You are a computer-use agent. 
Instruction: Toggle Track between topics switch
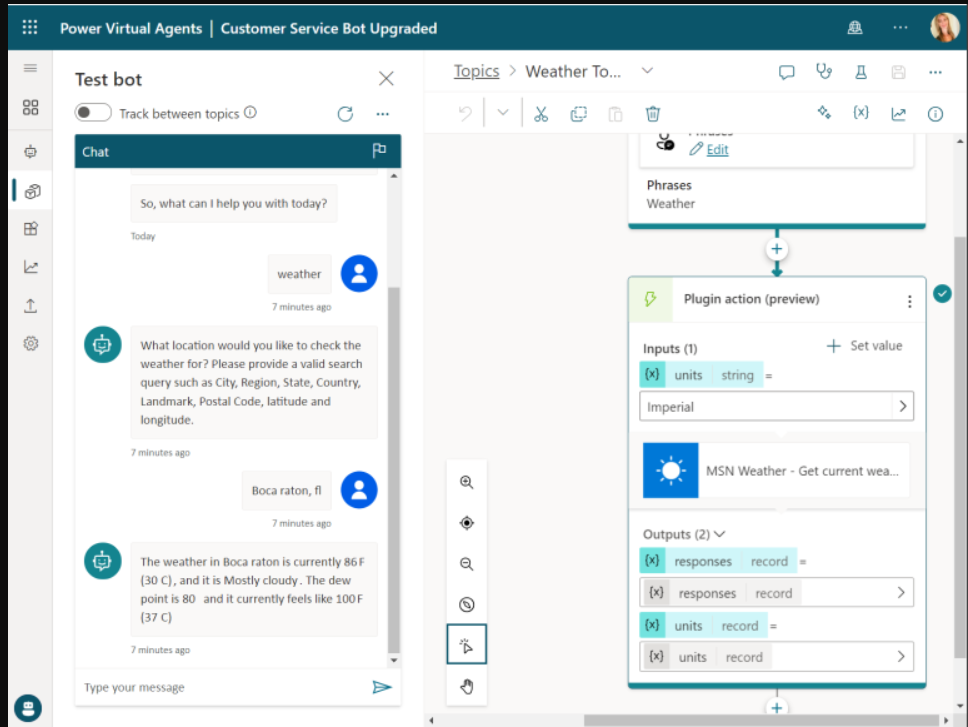click(93, 113)
